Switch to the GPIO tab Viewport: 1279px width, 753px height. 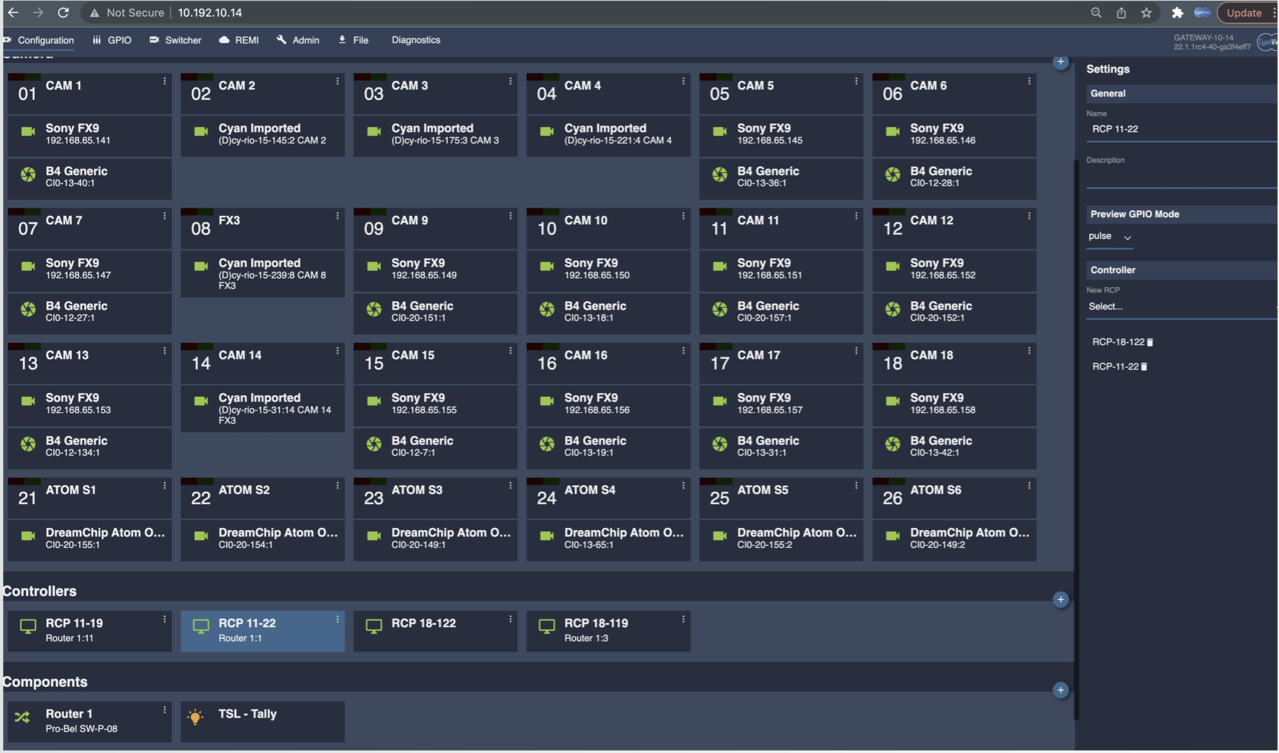(x=112, y=40)
